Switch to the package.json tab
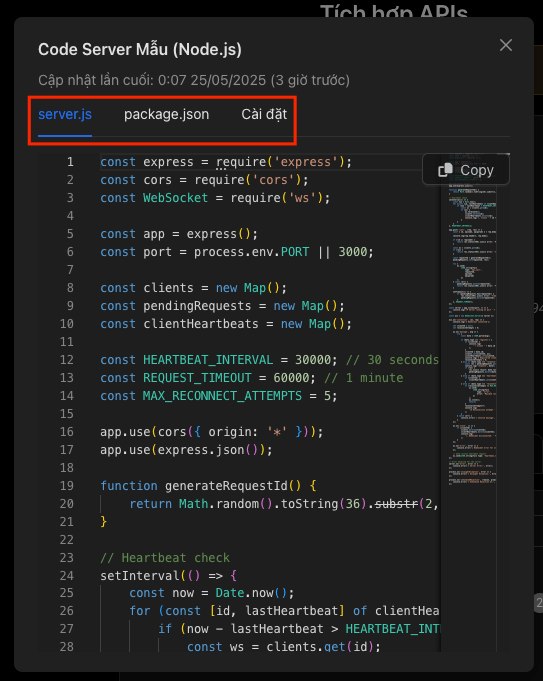Screen dimensions: 543x681 pos(166,114)
